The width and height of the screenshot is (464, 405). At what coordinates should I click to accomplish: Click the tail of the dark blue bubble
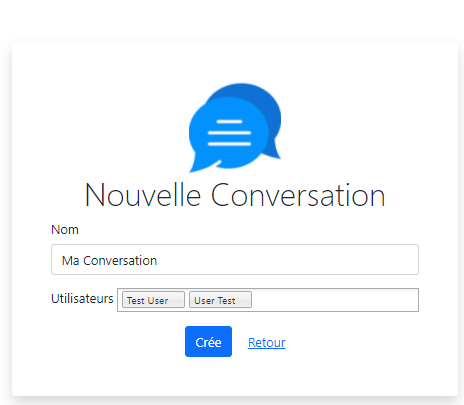pyautogui.click(x=276, y=150)
